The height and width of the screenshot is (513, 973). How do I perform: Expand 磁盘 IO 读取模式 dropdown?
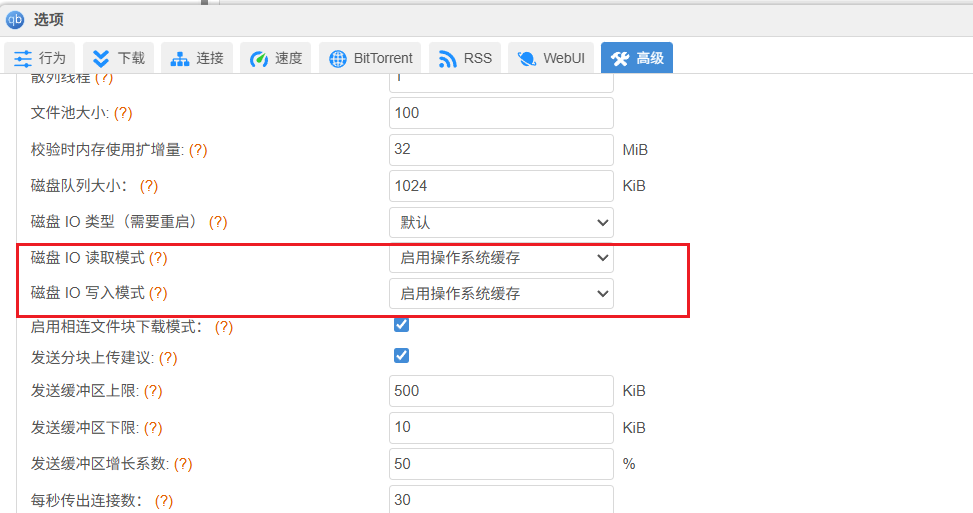point(501,258)
